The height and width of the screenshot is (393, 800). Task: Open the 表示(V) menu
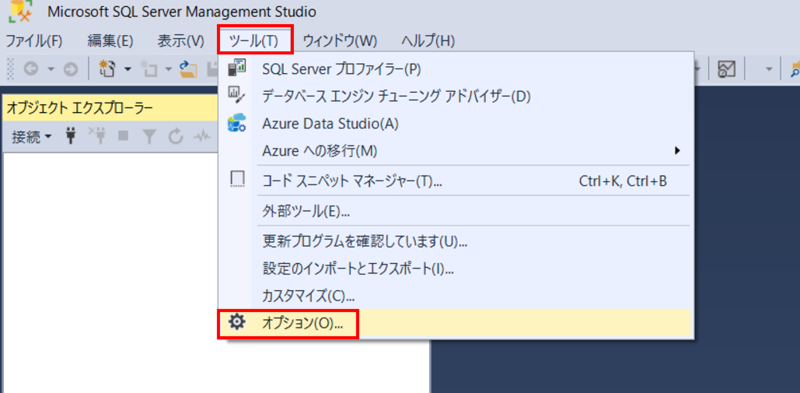[181, 41]
